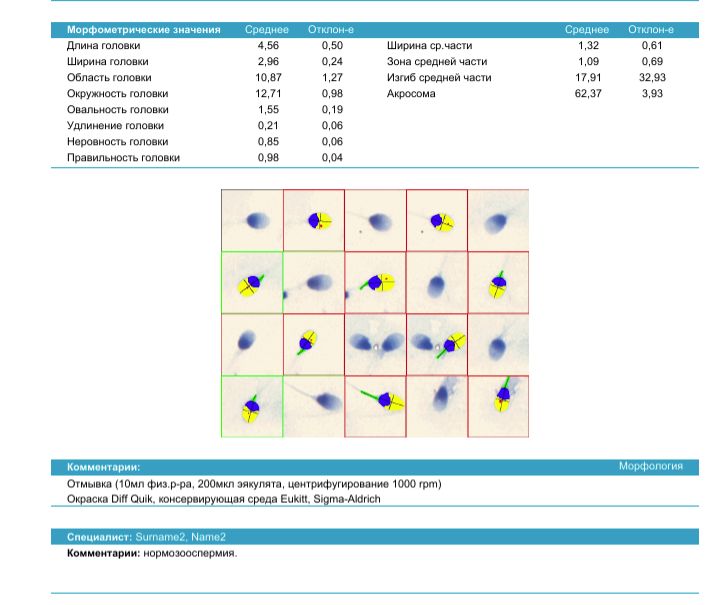
Task: Click the Специалист Surname2, Name2 header
Action: click(x=146, y=537)
